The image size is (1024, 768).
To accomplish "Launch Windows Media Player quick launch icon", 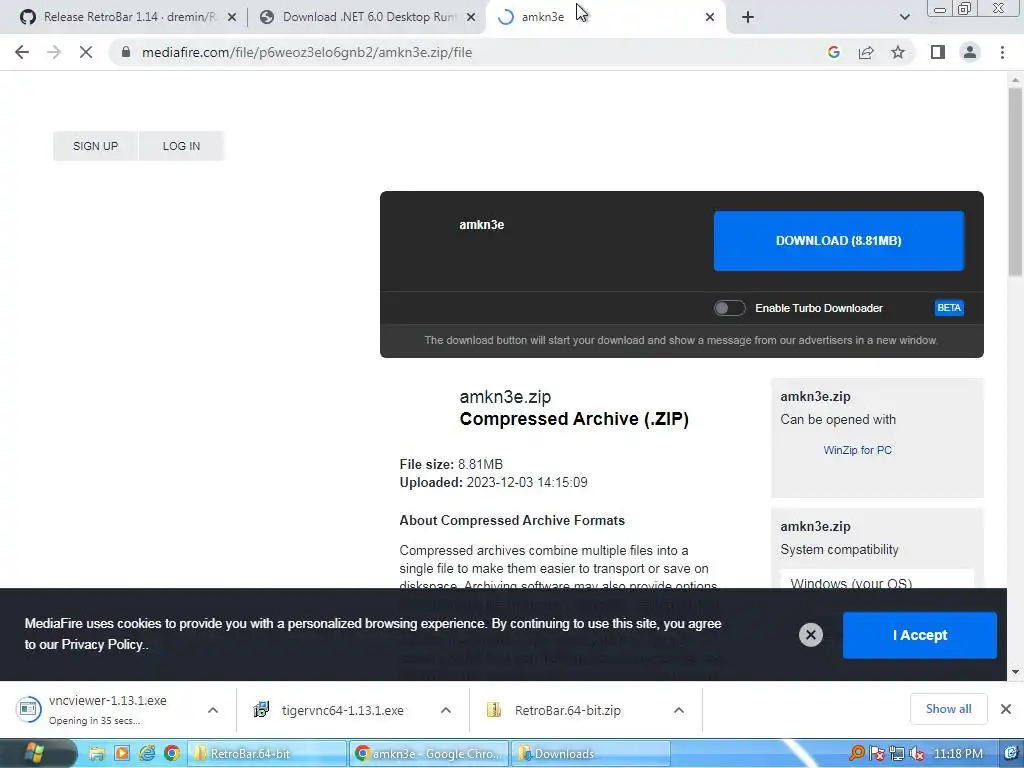I will (x=121, y=754).
